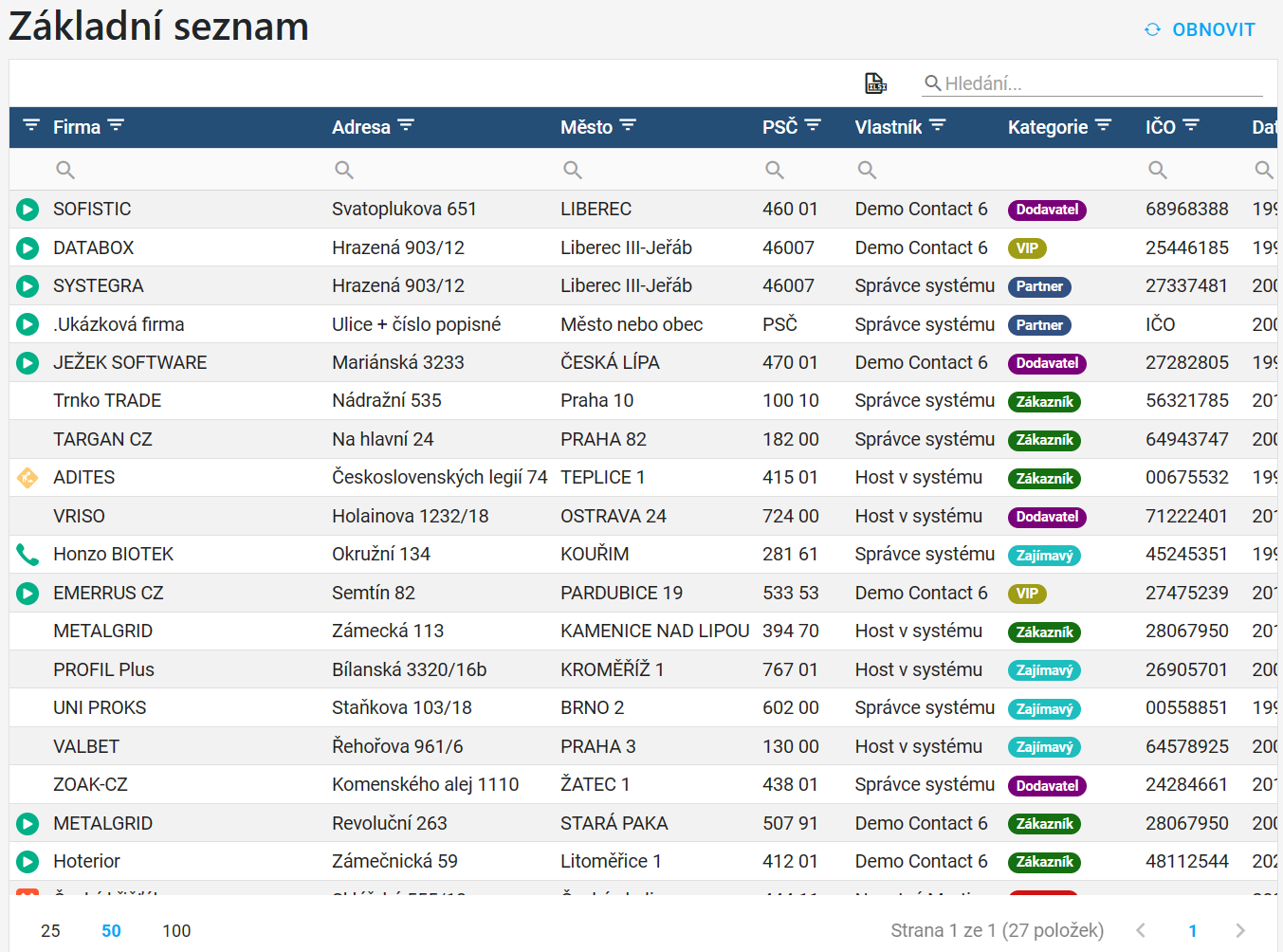Click the refresh icon next to OBNOVIT

click(x=1152, y=29)
